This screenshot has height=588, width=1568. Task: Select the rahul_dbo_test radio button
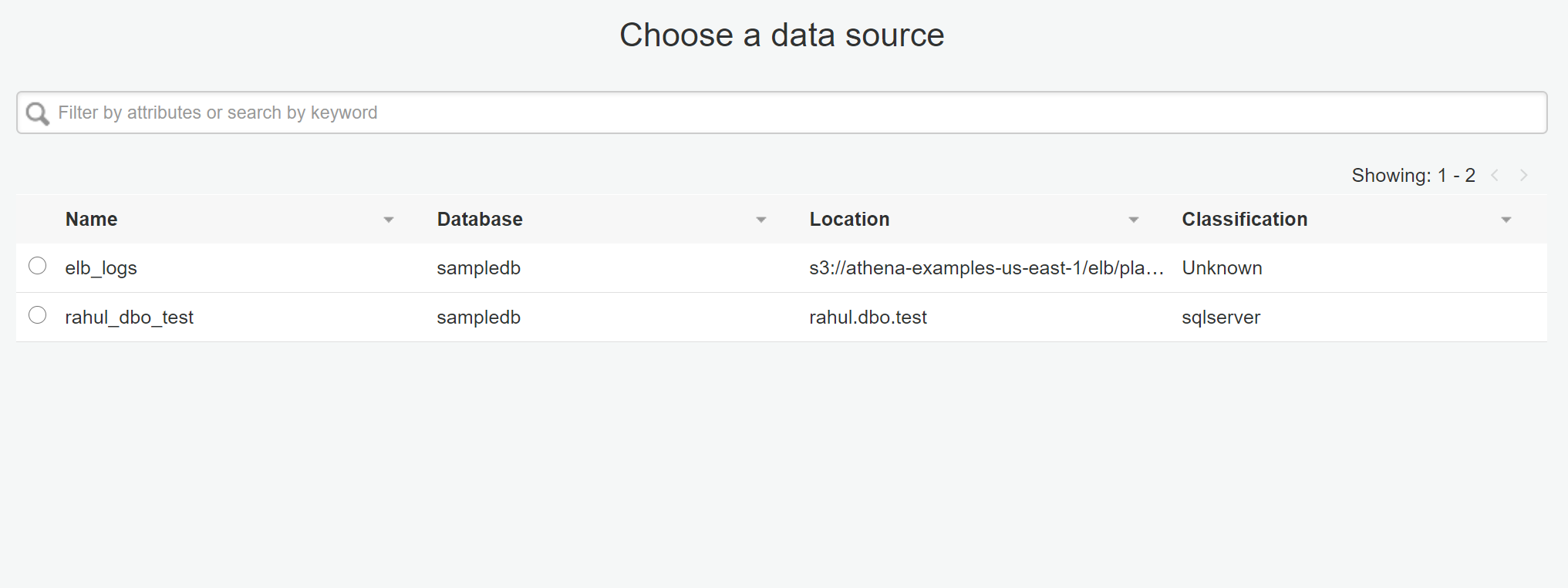point(37,315)
